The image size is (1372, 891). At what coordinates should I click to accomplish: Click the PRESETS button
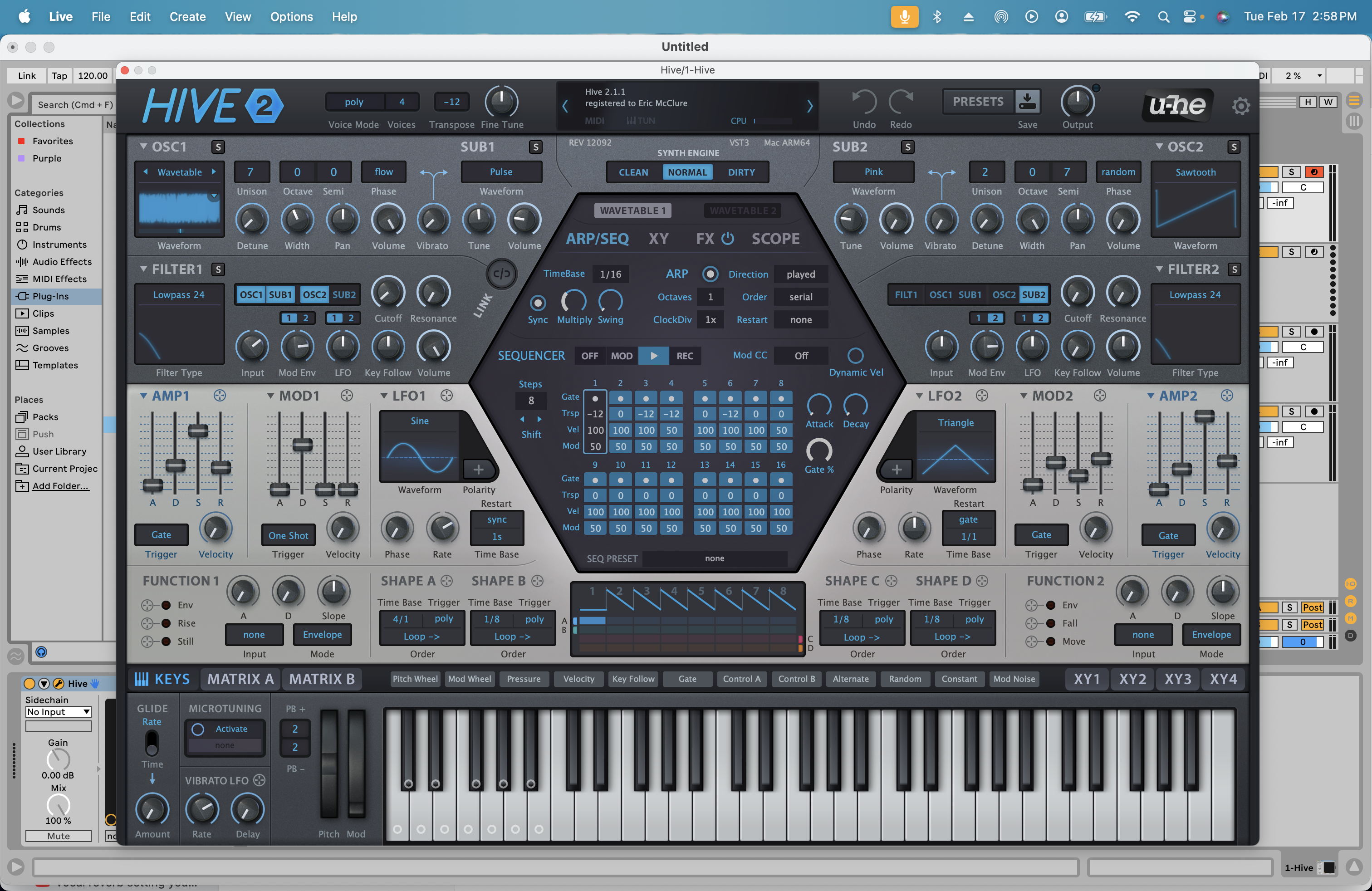click(x=978, y=102)
